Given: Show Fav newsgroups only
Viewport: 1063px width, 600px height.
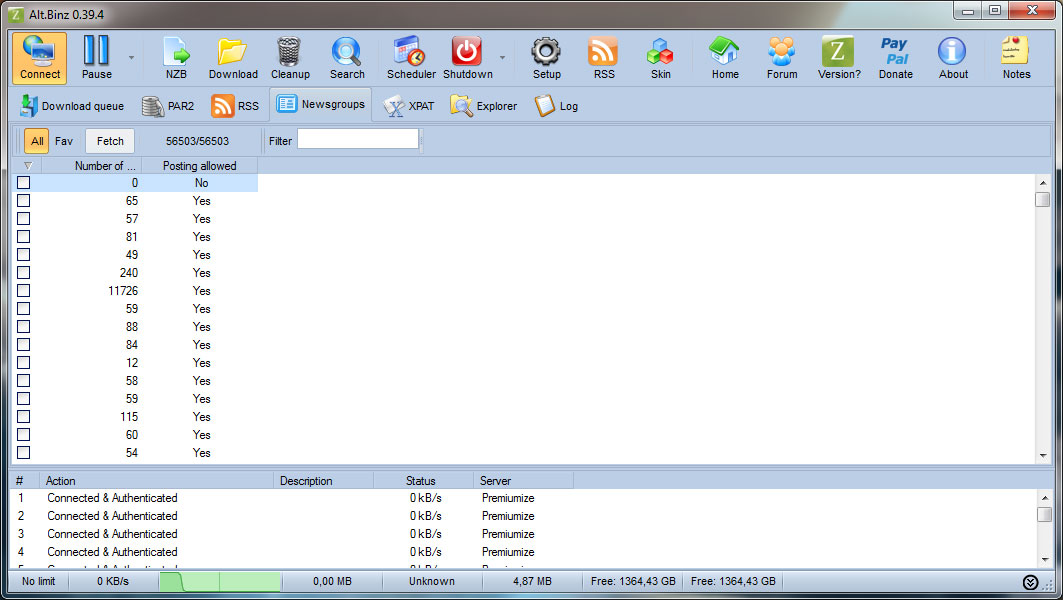Looking at the screenshot, I should pos(64,141).
